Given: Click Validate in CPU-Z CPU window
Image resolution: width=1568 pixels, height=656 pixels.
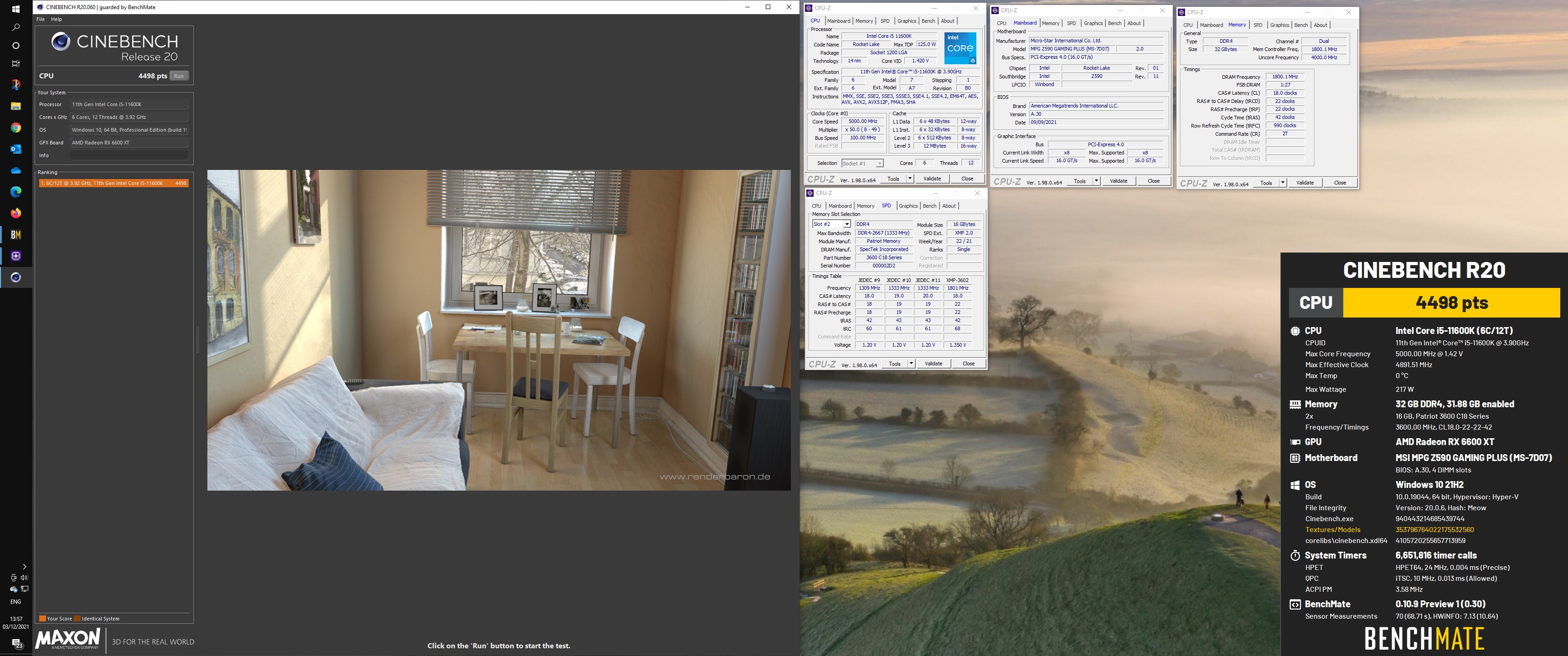Looking at the screenshot, I should 932,179.
